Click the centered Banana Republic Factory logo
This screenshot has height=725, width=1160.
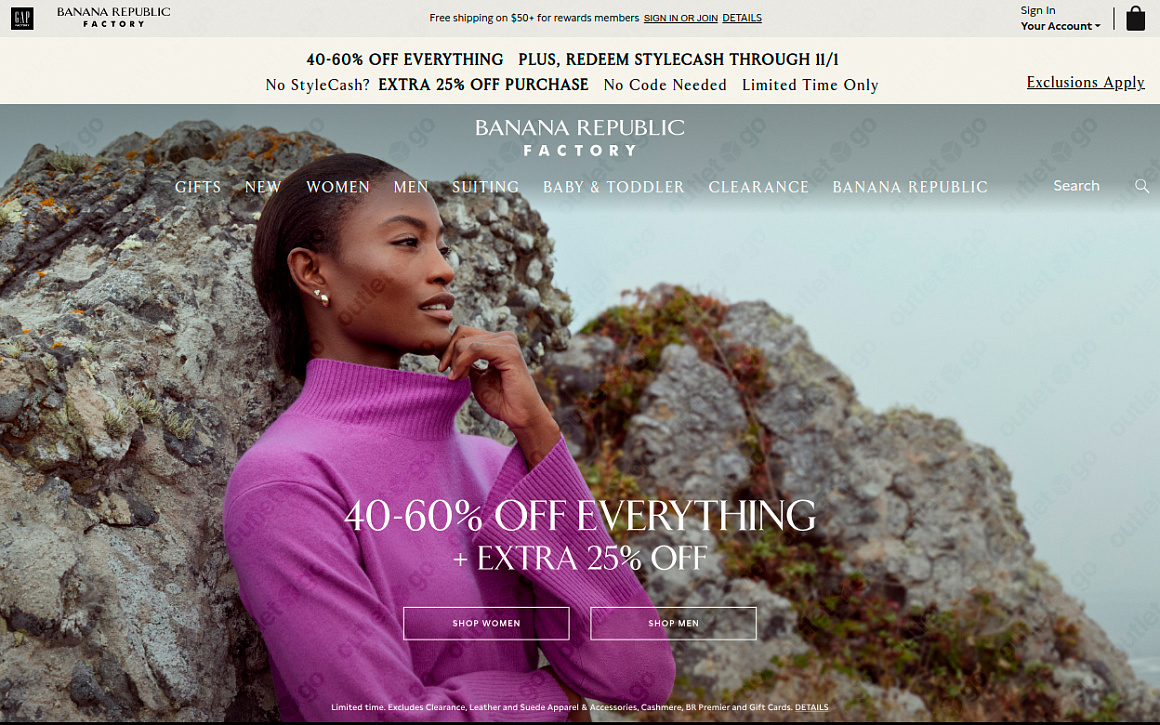(579, 138)
